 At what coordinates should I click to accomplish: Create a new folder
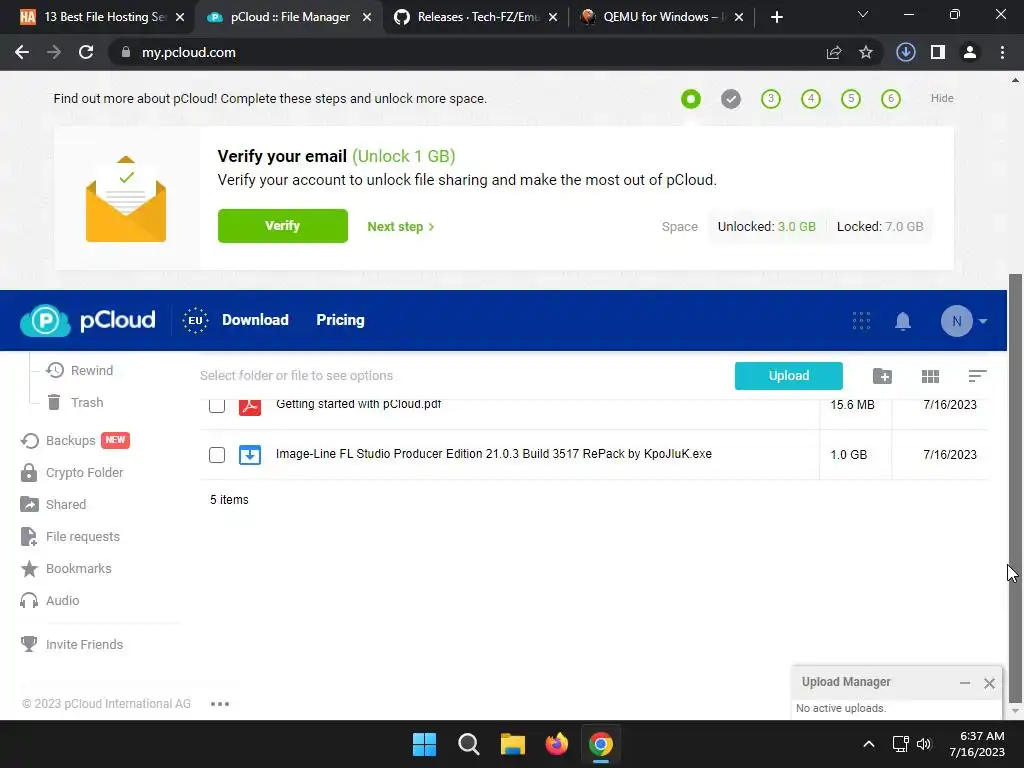tap(882, 376)
